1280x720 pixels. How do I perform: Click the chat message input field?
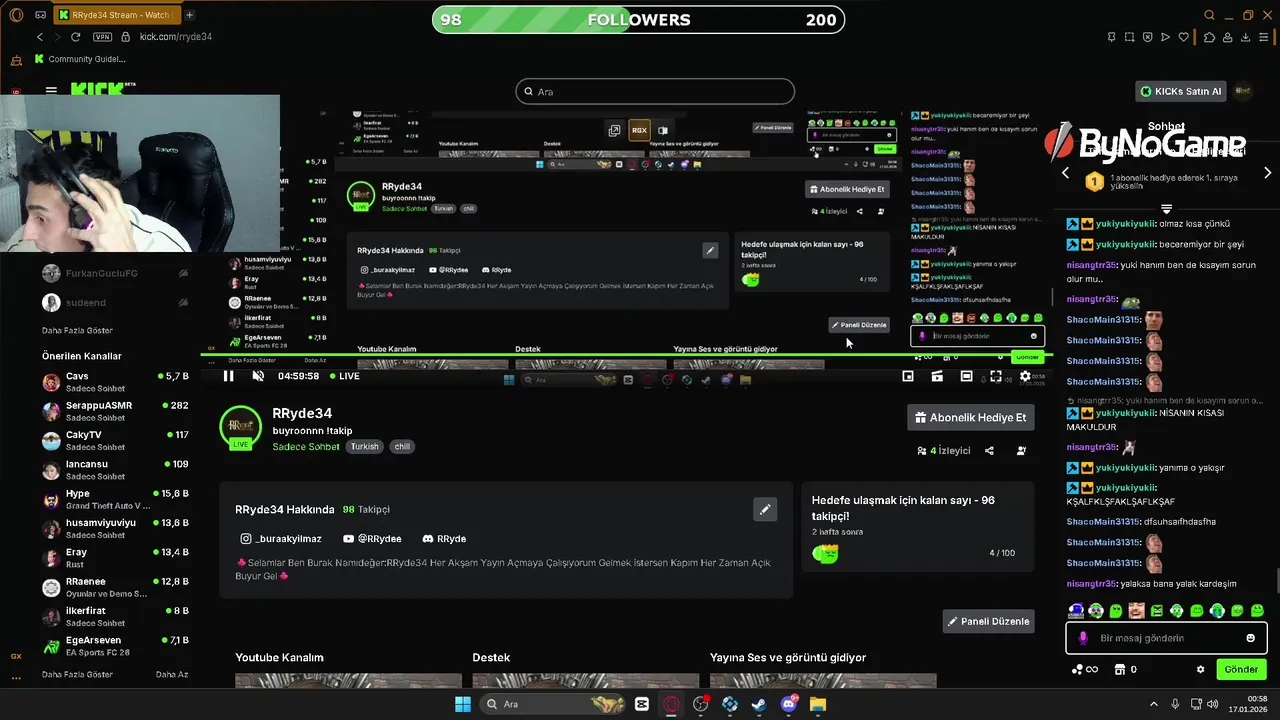(x=1166, y=638)
